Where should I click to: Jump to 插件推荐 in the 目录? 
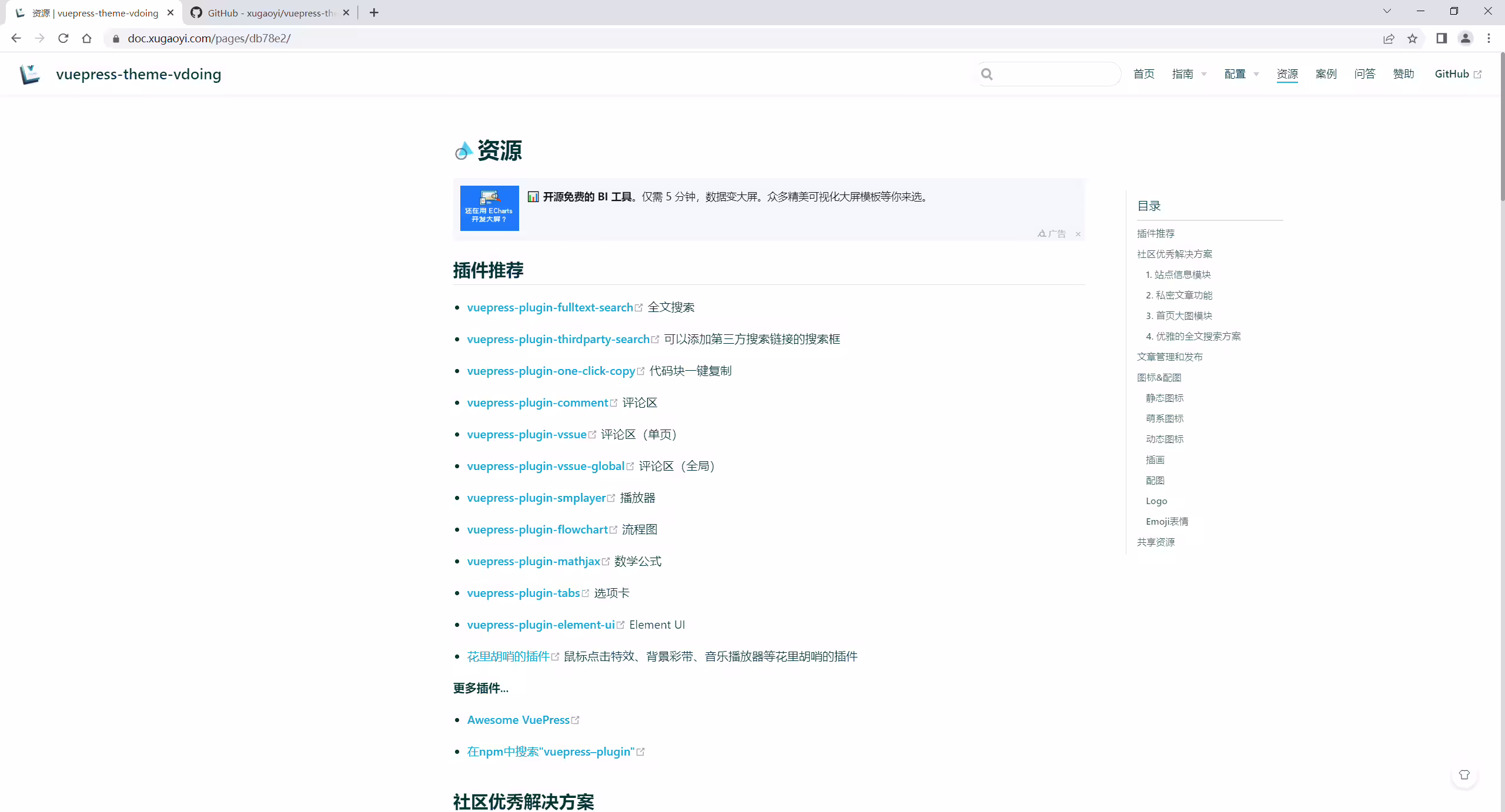[1156, 233]
